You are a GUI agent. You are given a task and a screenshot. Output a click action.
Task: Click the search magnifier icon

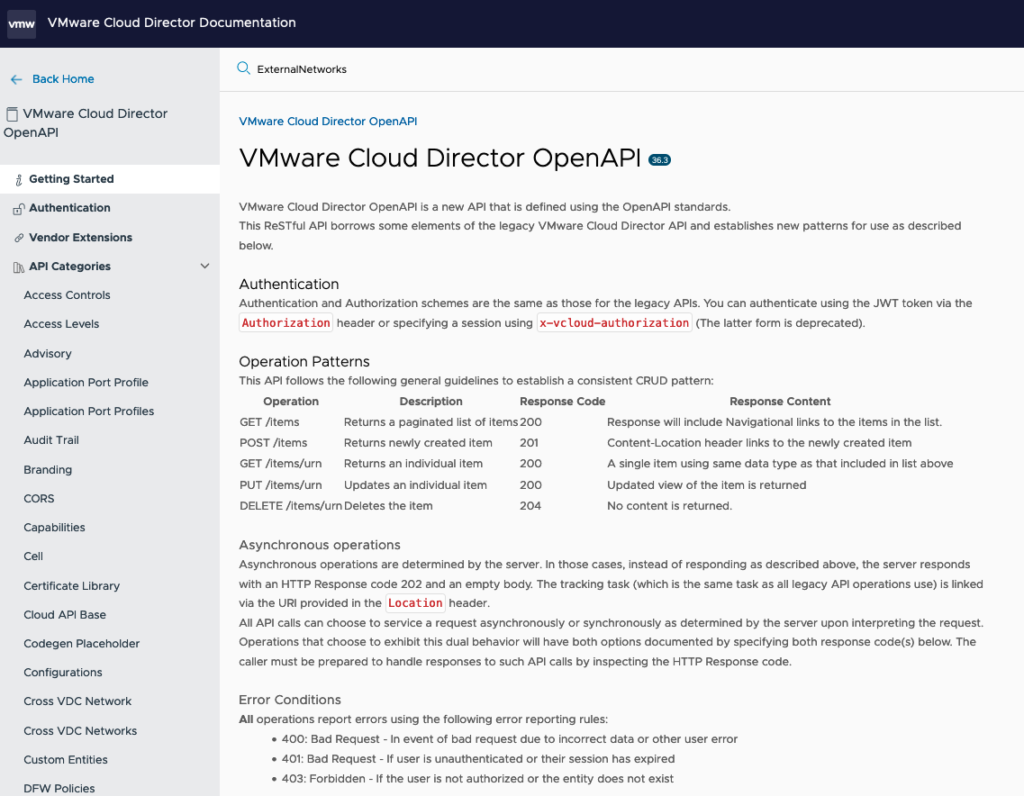[244, 69]
